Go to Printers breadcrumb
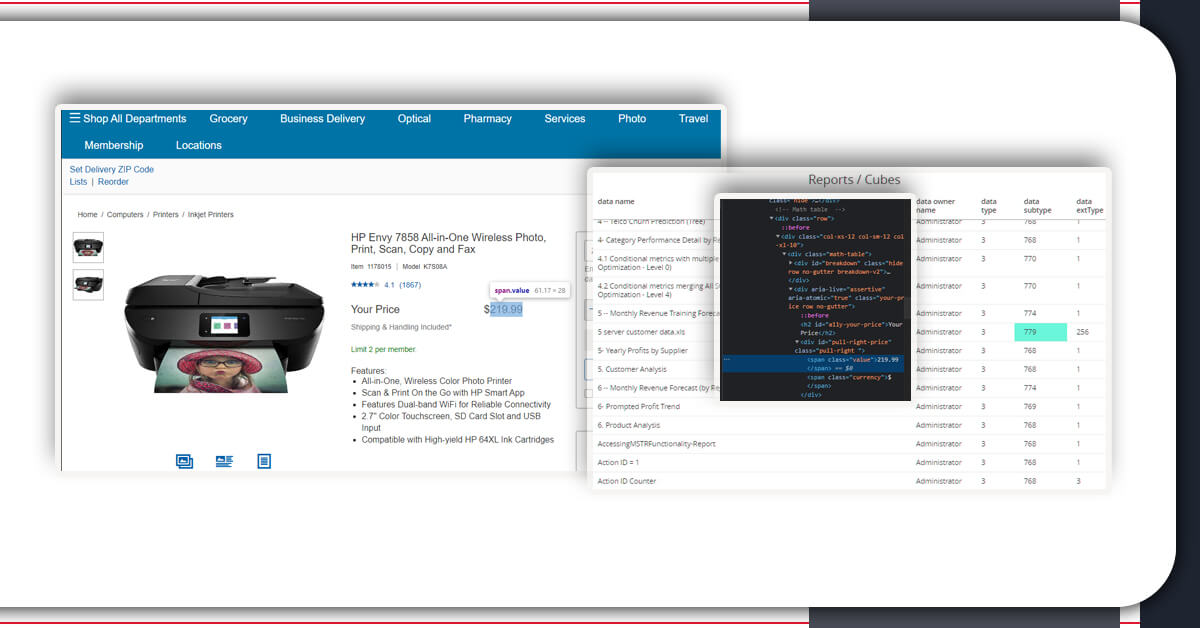1200x628 pixels. pos(165,215)
